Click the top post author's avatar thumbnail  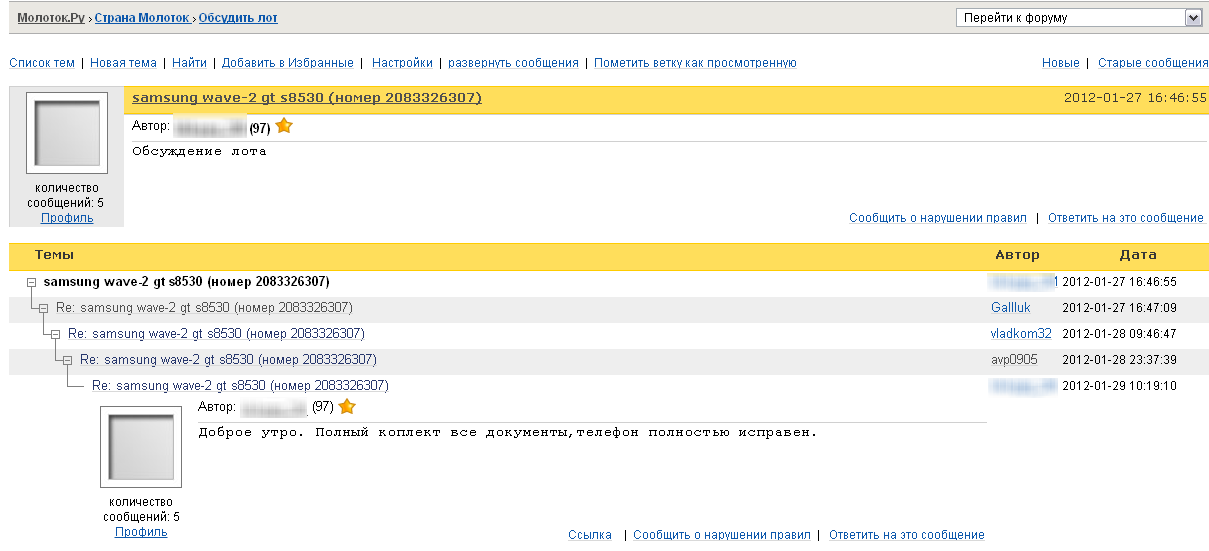pyautogui.click(x=67, y=134)
